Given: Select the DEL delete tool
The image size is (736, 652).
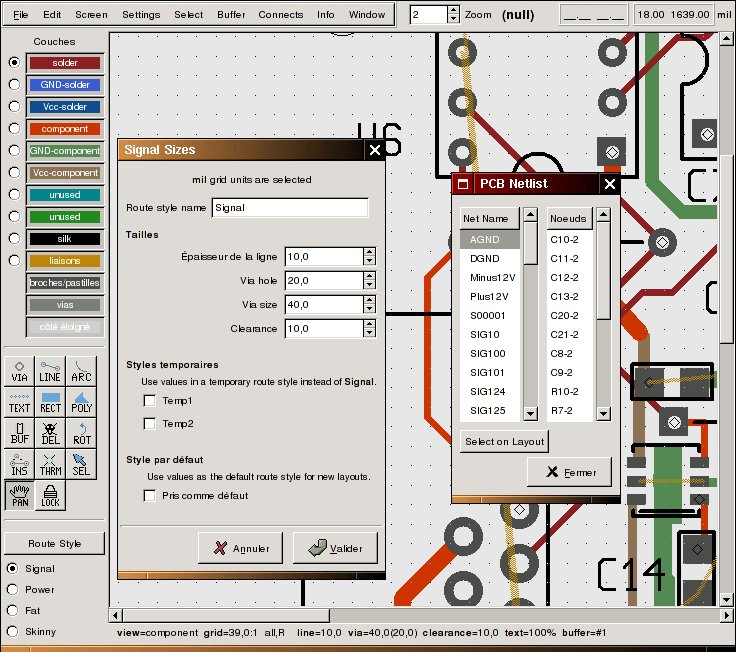Looking at the screenshot, I should (x=50, y=433).
